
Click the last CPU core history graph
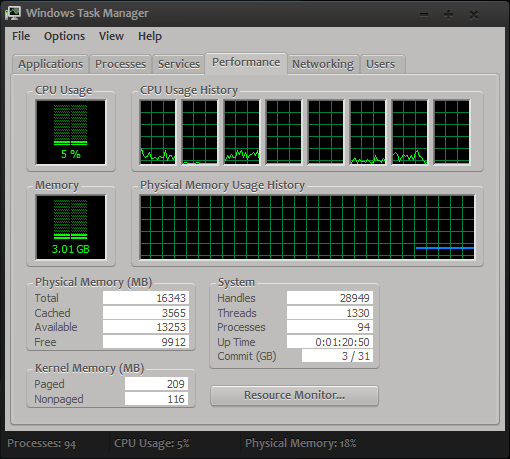pyautogui.click(x=452, y=132)
